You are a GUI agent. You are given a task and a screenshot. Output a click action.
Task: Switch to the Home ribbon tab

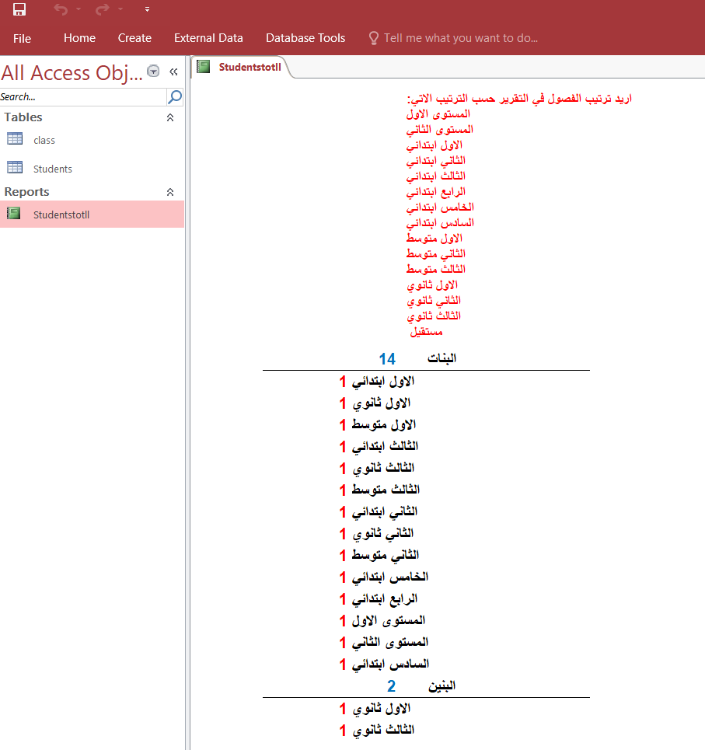click(x=79, y=38)
